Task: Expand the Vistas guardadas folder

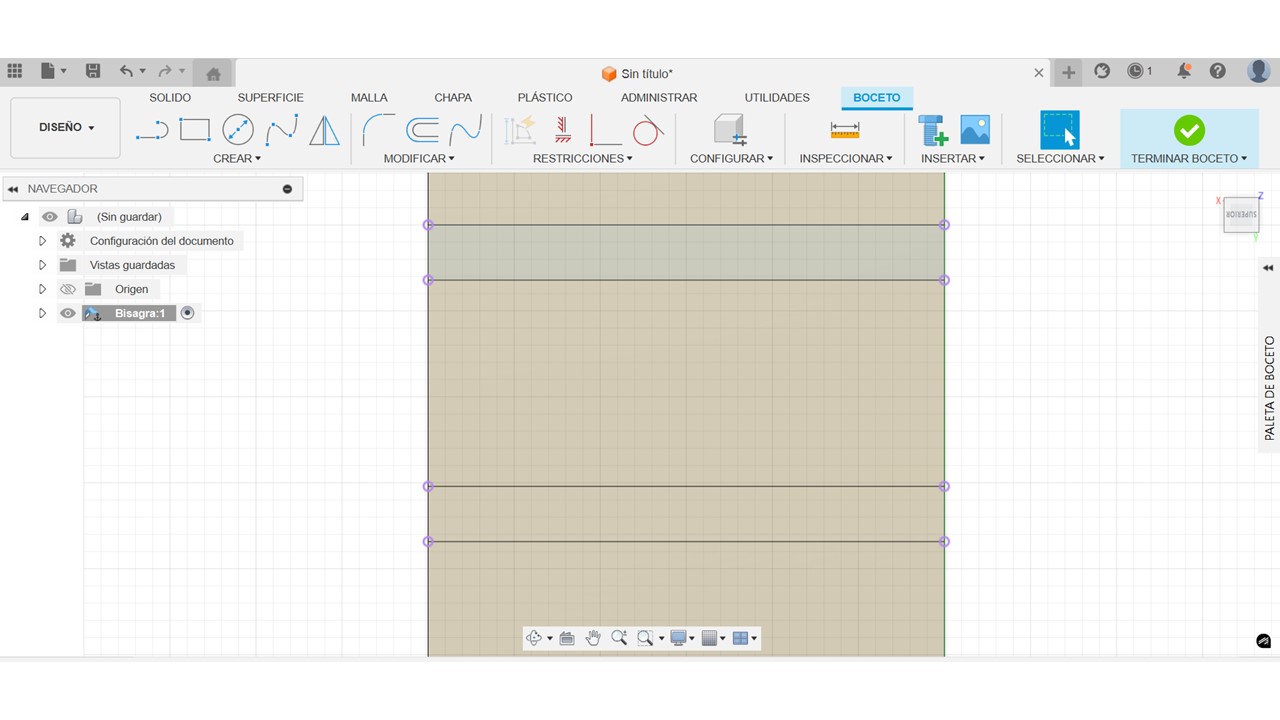Action: (x=42, y=265)
